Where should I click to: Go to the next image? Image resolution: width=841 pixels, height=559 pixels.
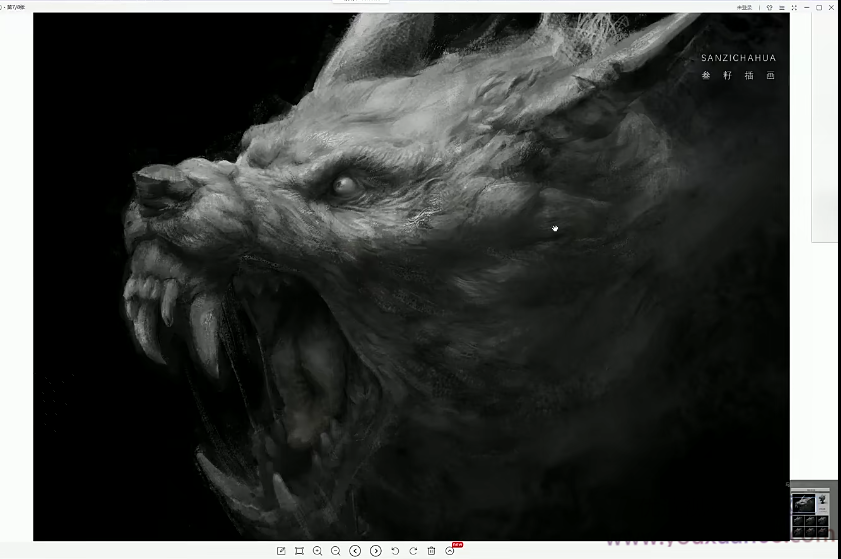pos(375,551)
